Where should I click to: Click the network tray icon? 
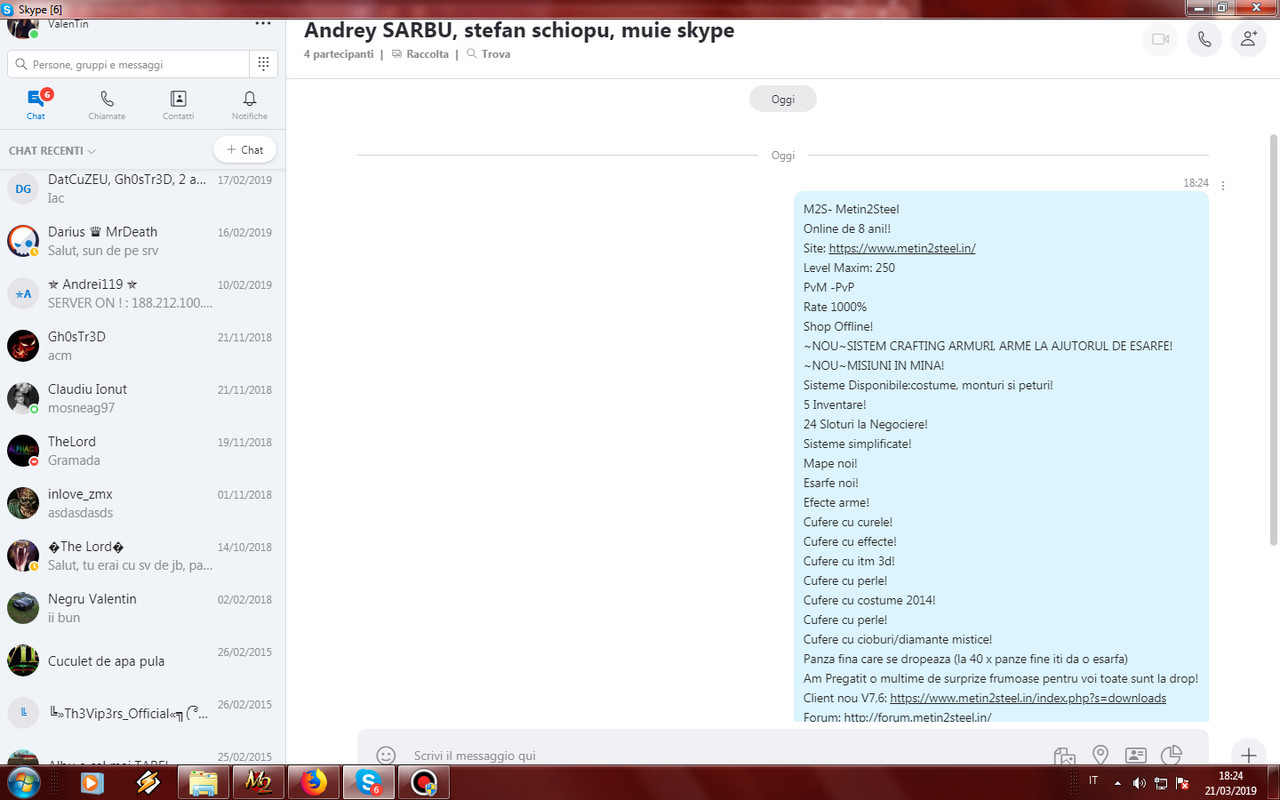1161,783
